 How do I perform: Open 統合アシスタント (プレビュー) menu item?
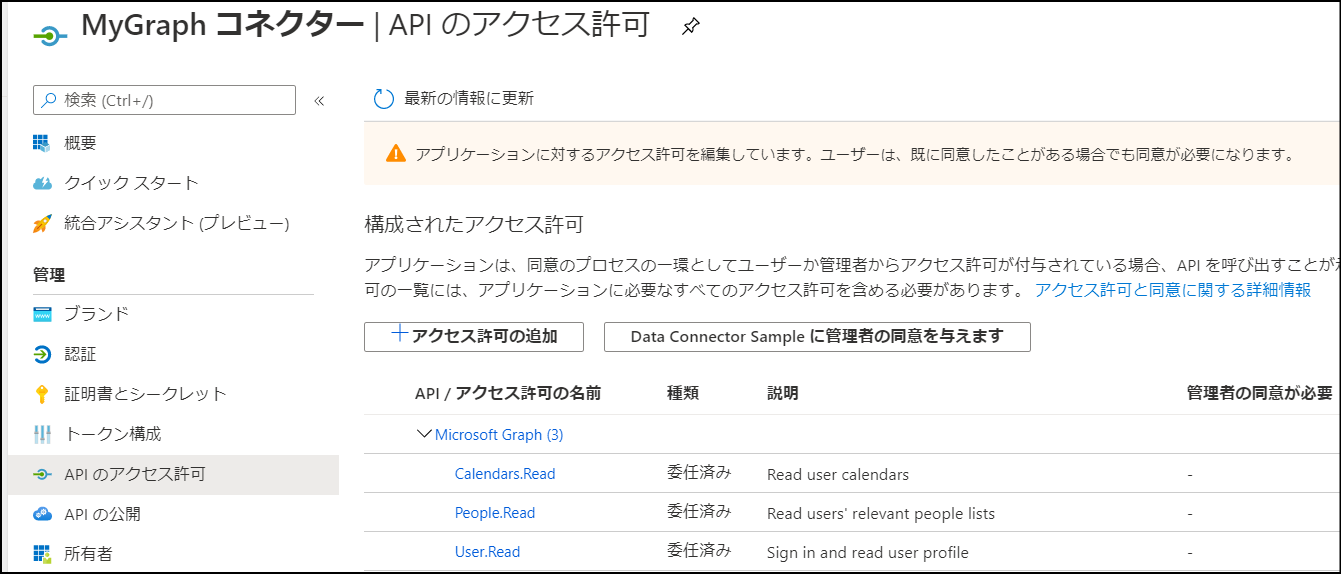(176, 223)
